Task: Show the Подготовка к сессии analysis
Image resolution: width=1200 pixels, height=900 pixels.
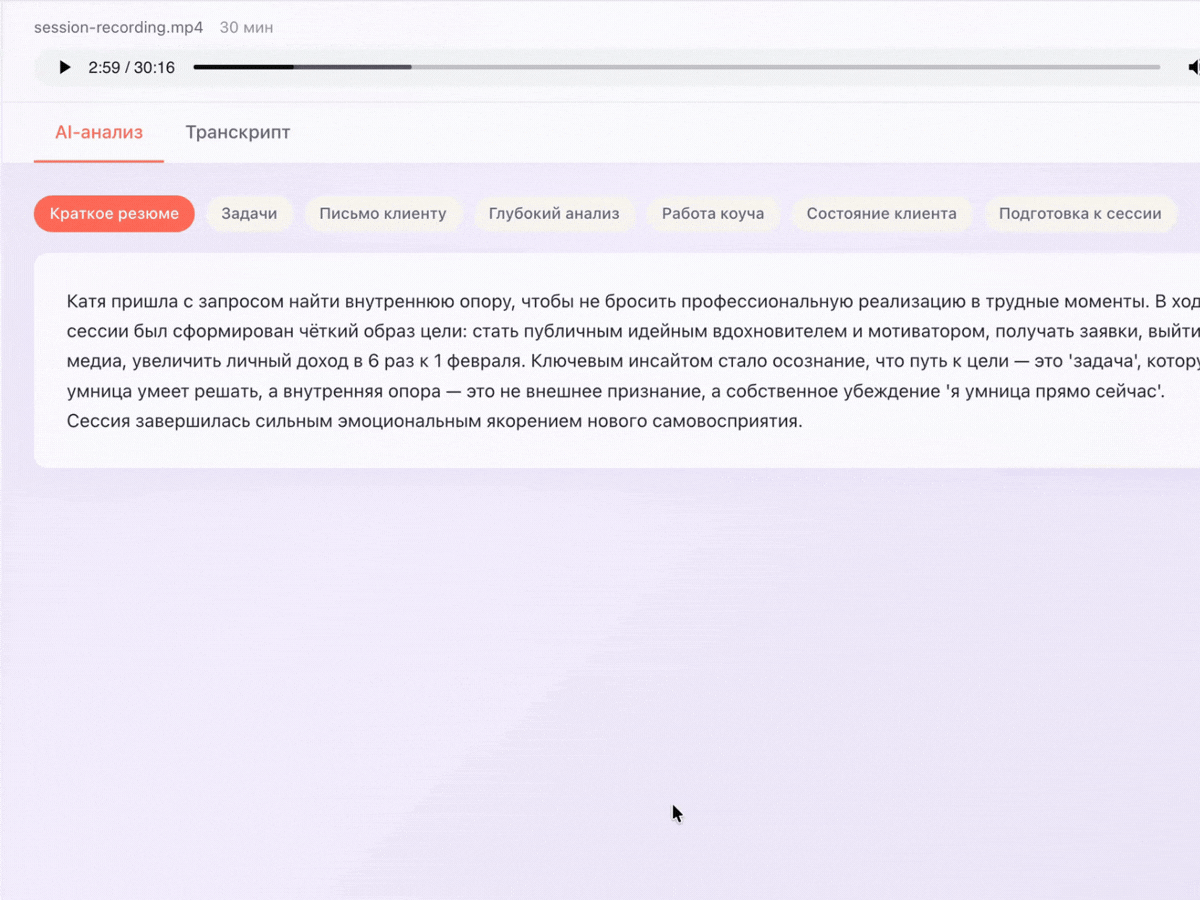Action: [x=1080, y=213]
